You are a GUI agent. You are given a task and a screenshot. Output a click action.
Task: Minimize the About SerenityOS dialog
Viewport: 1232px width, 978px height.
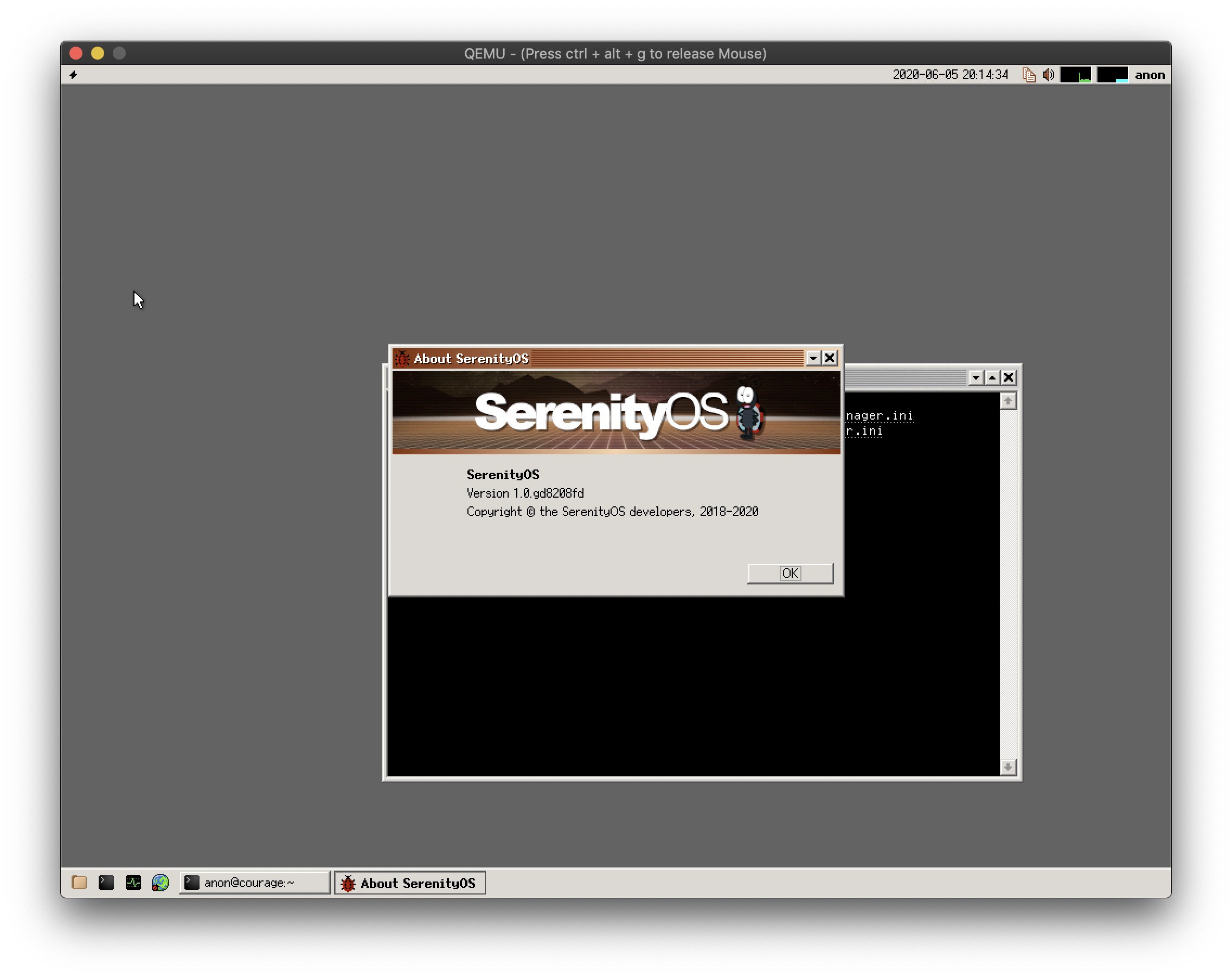(813, 358)
